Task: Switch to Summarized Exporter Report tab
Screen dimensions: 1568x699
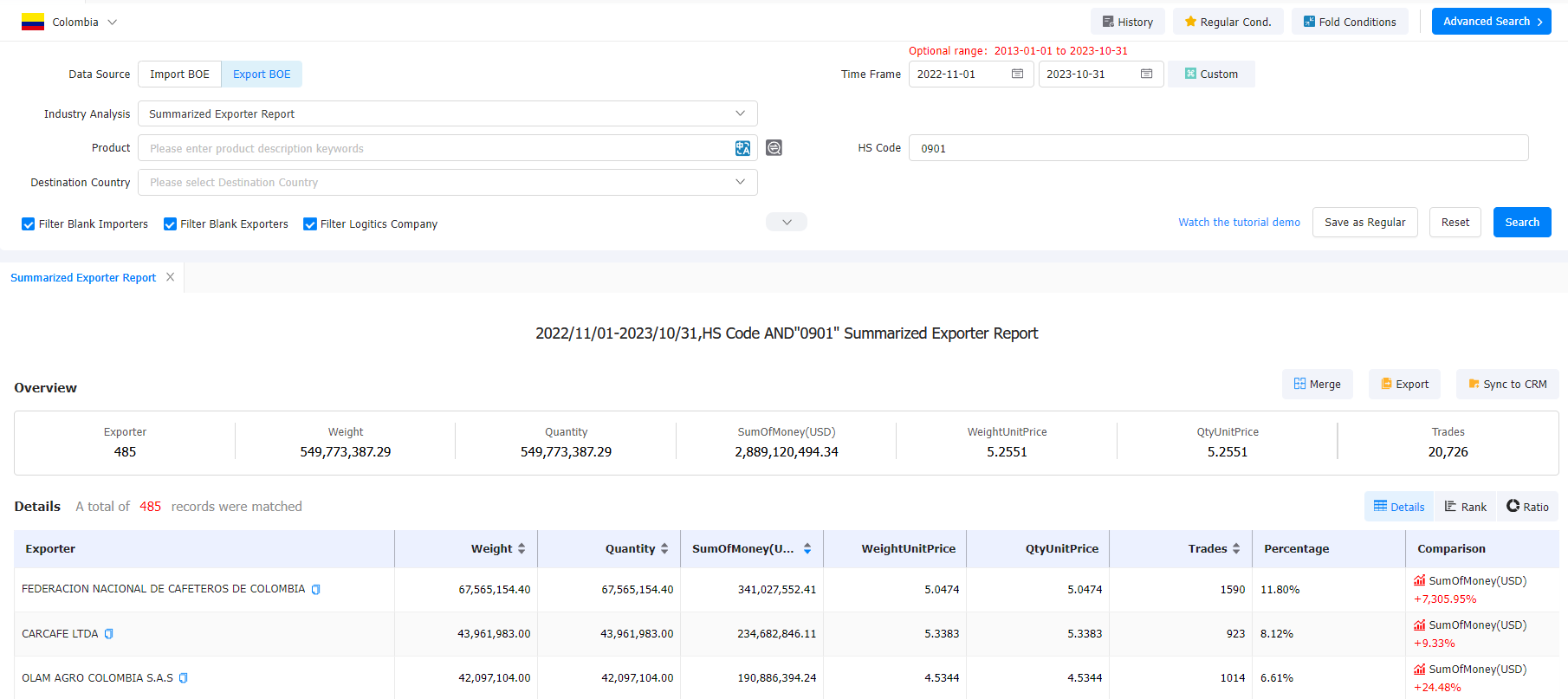Action: (x=83, y=278)
